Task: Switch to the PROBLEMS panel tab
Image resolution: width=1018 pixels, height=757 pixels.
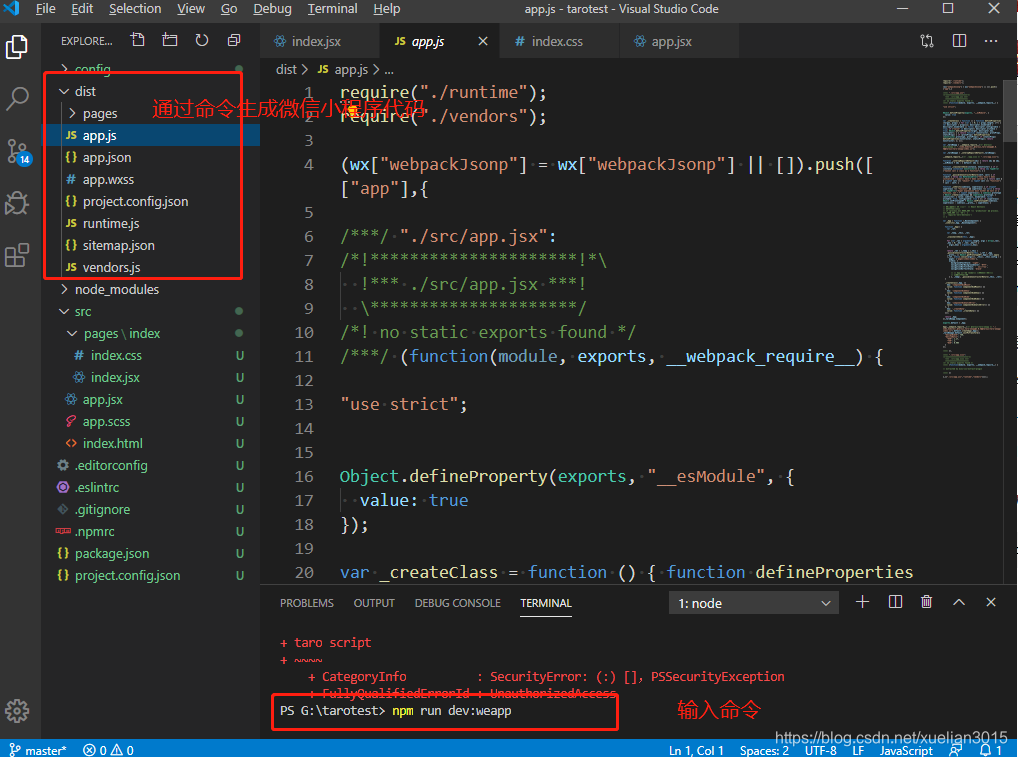Action: (x=306, y=603)
